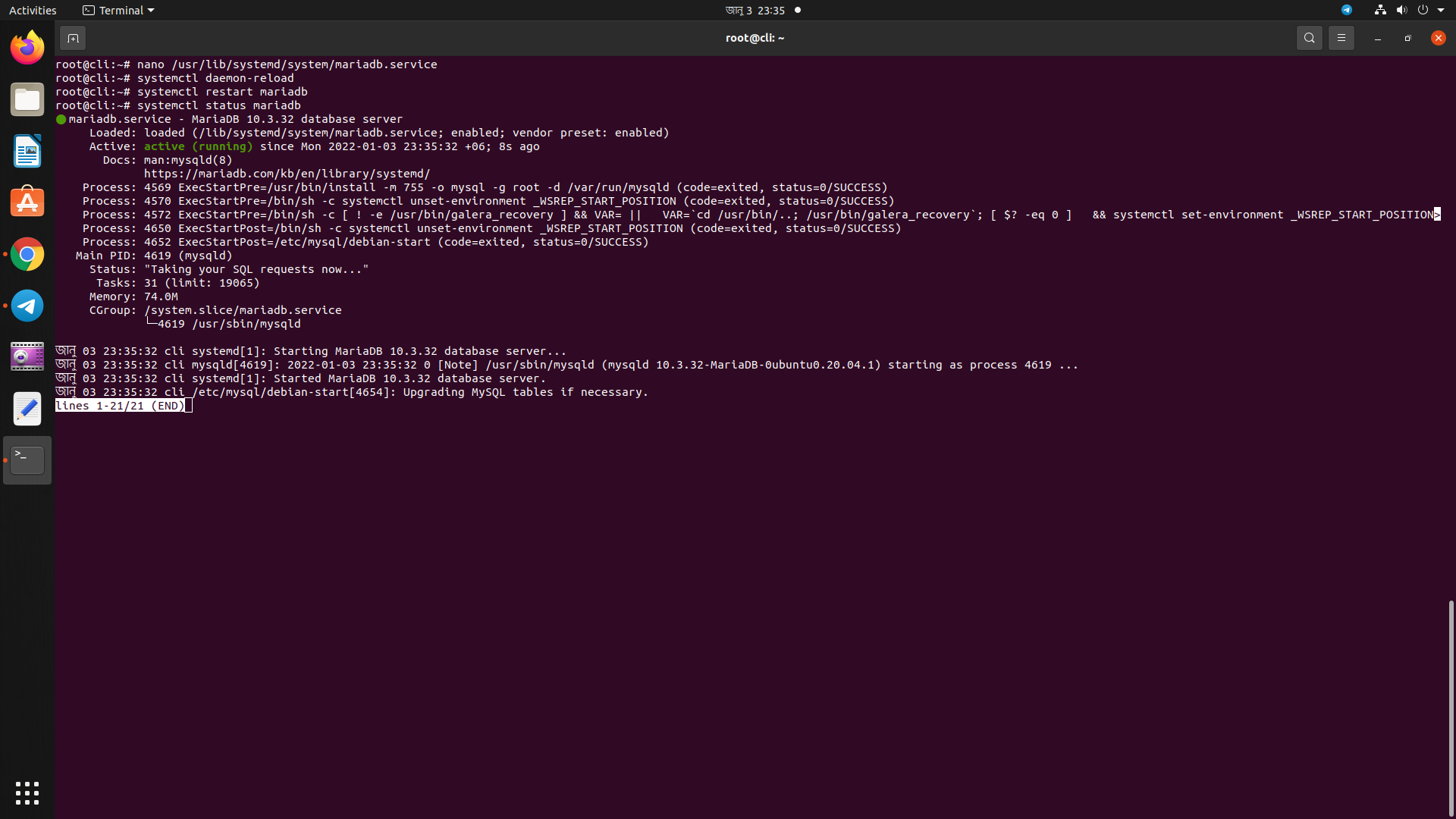Open the terminal hamburger menu
The width and height of the screenshot is (1456, 819).
pyautogui.click(x=1341, y=38)
